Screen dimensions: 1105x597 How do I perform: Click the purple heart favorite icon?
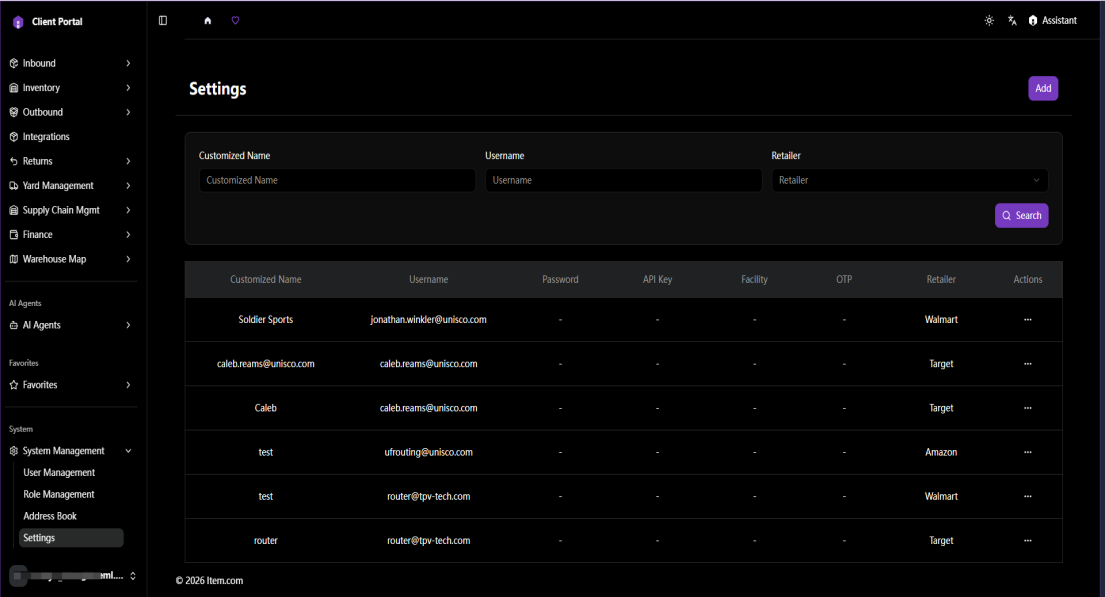(235, 20)
